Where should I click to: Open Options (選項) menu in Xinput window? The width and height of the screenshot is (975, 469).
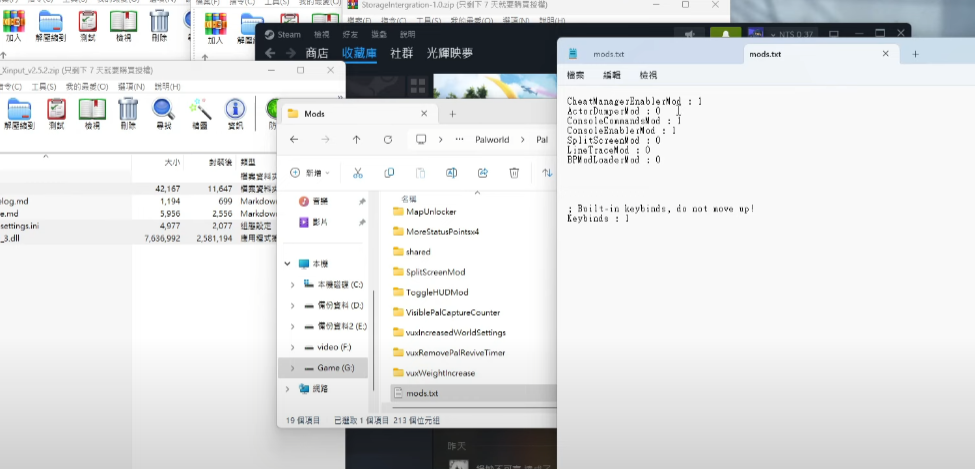[x=131, y=86]
